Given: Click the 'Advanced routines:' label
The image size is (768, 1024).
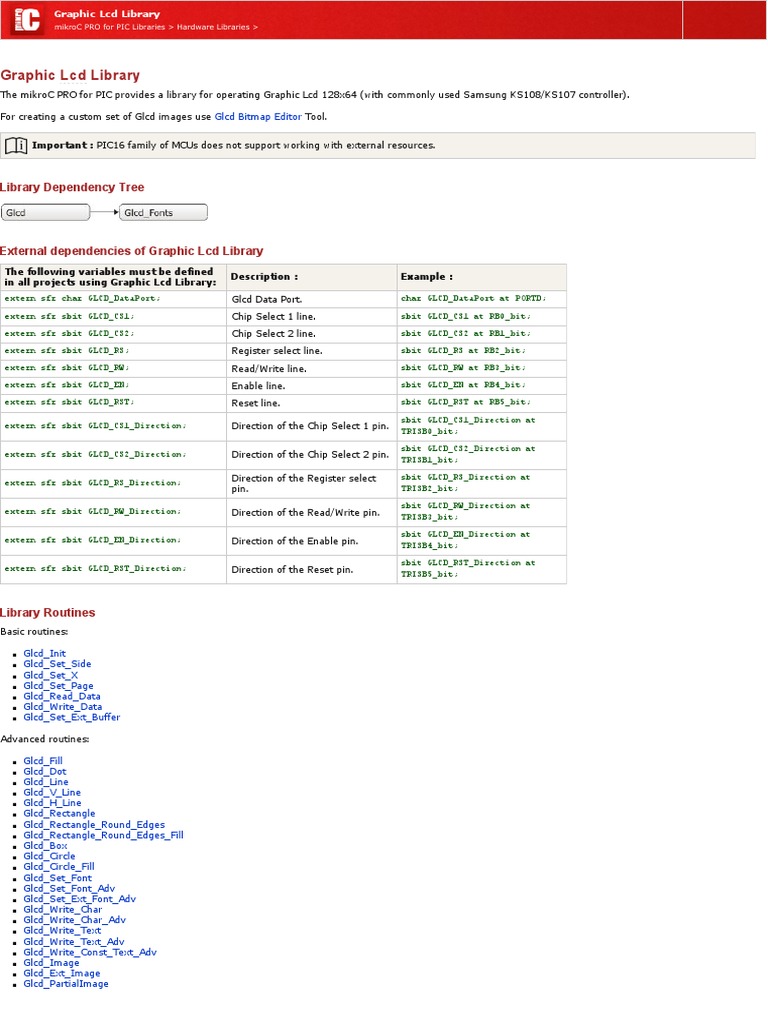Looking at the screenshot, I should (44, 739).
